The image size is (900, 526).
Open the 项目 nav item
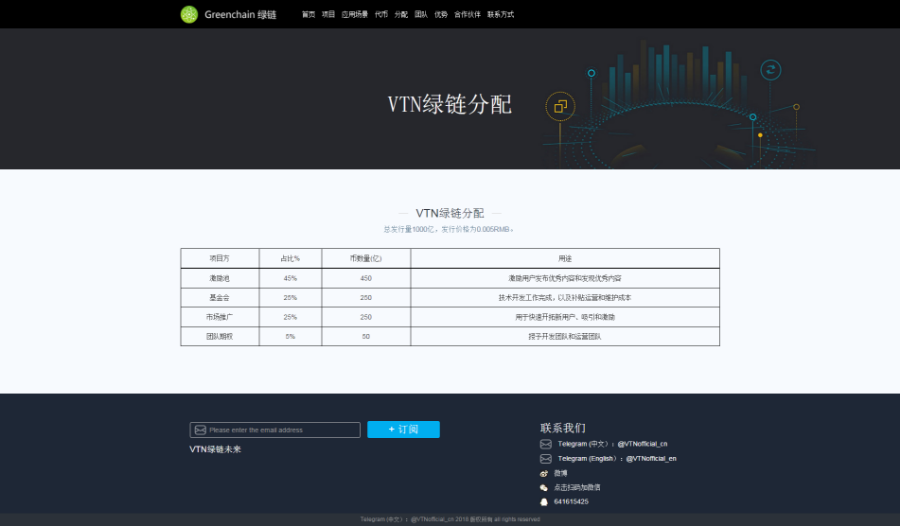(x=328, y=14)
